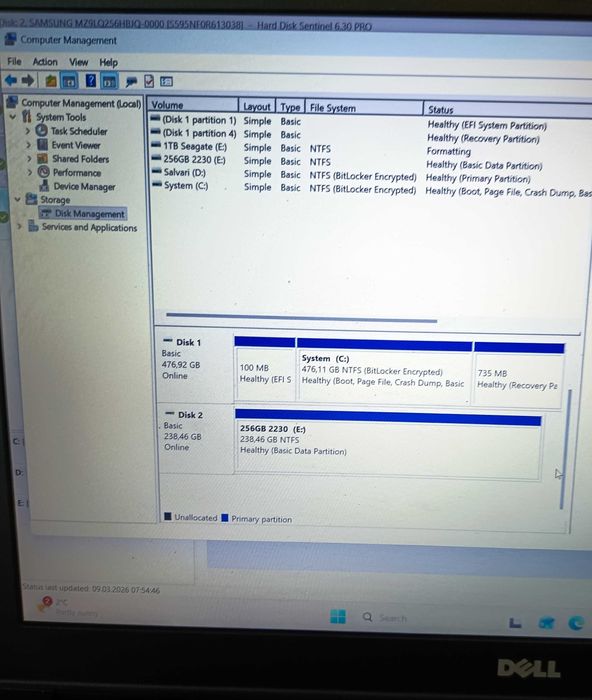
Task: Open the weather widget on the taskbar
Action: click(x=67, y=607)
